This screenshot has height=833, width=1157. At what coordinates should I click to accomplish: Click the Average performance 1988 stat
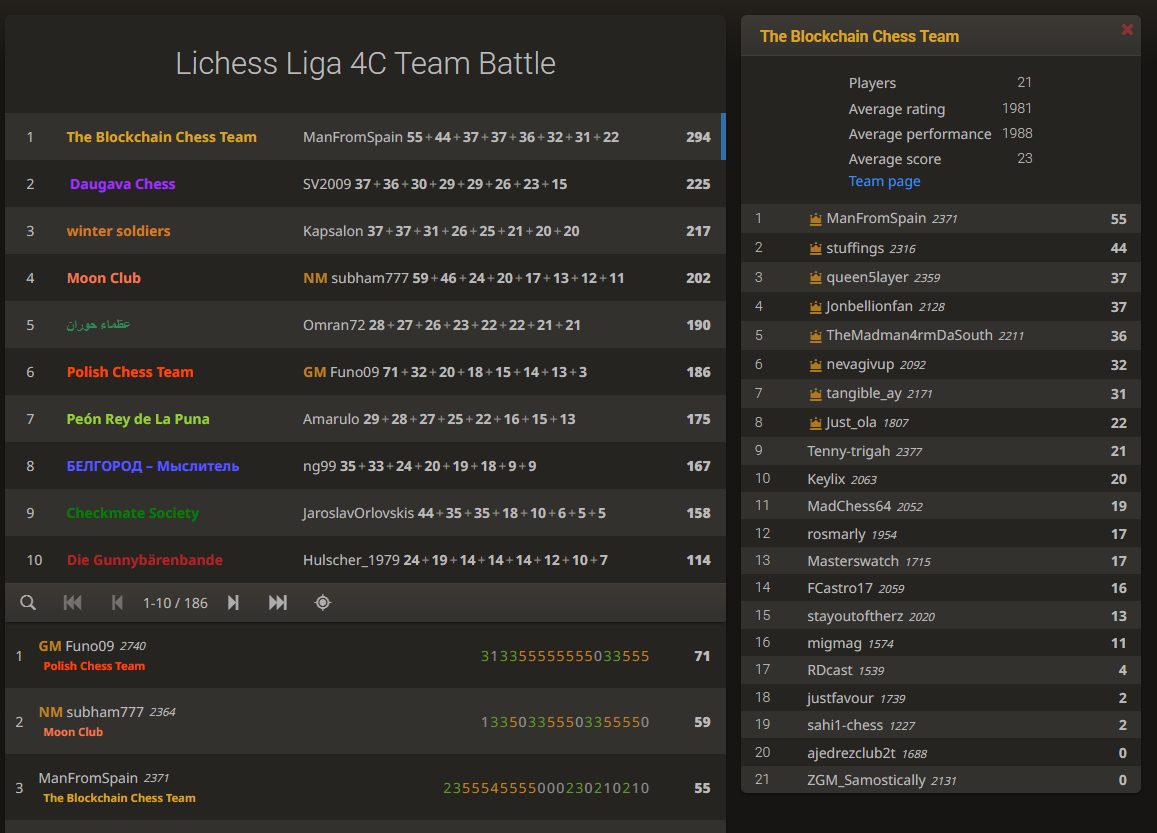pos(940,134)
